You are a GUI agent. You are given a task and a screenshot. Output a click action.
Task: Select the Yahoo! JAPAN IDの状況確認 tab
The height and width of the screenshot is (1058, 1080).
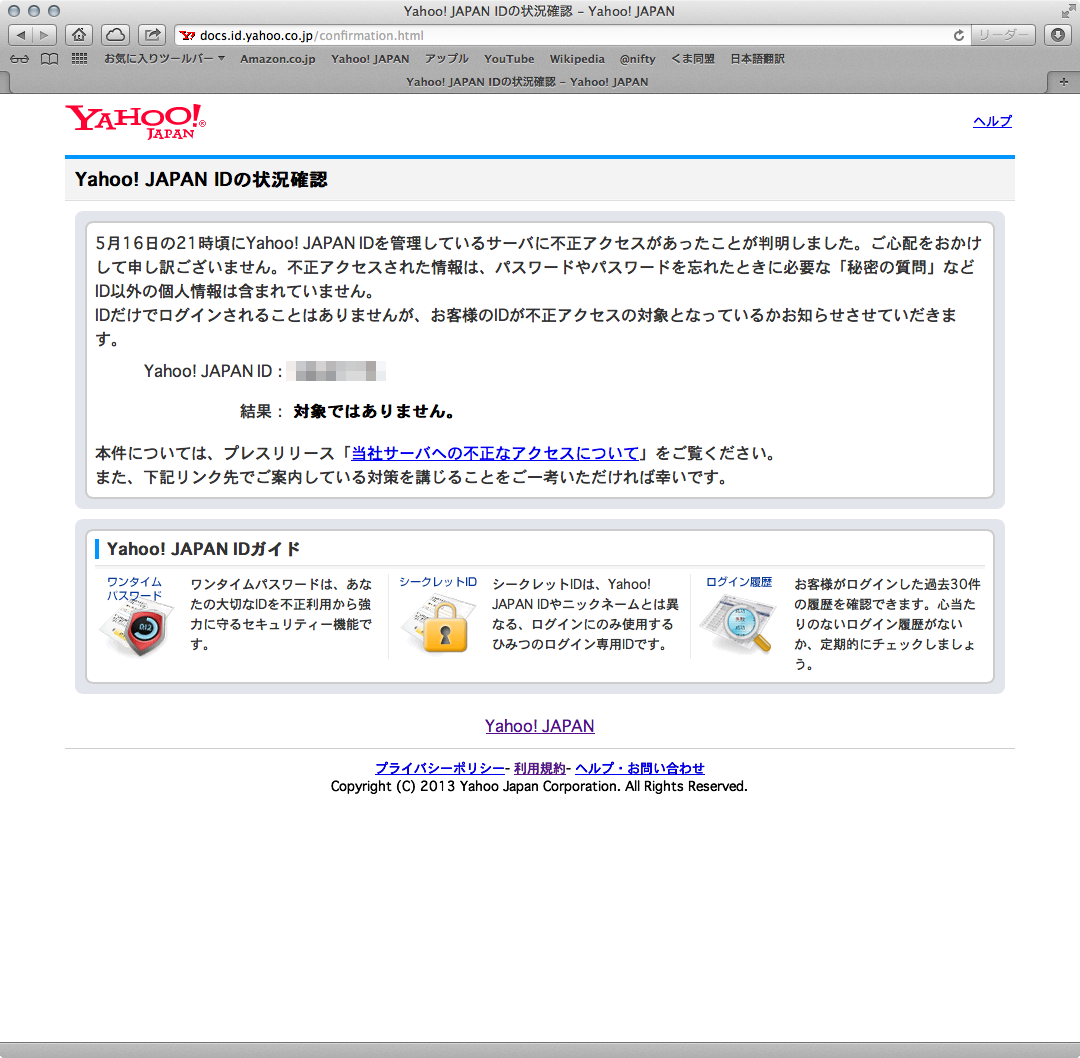pos(527,82)
